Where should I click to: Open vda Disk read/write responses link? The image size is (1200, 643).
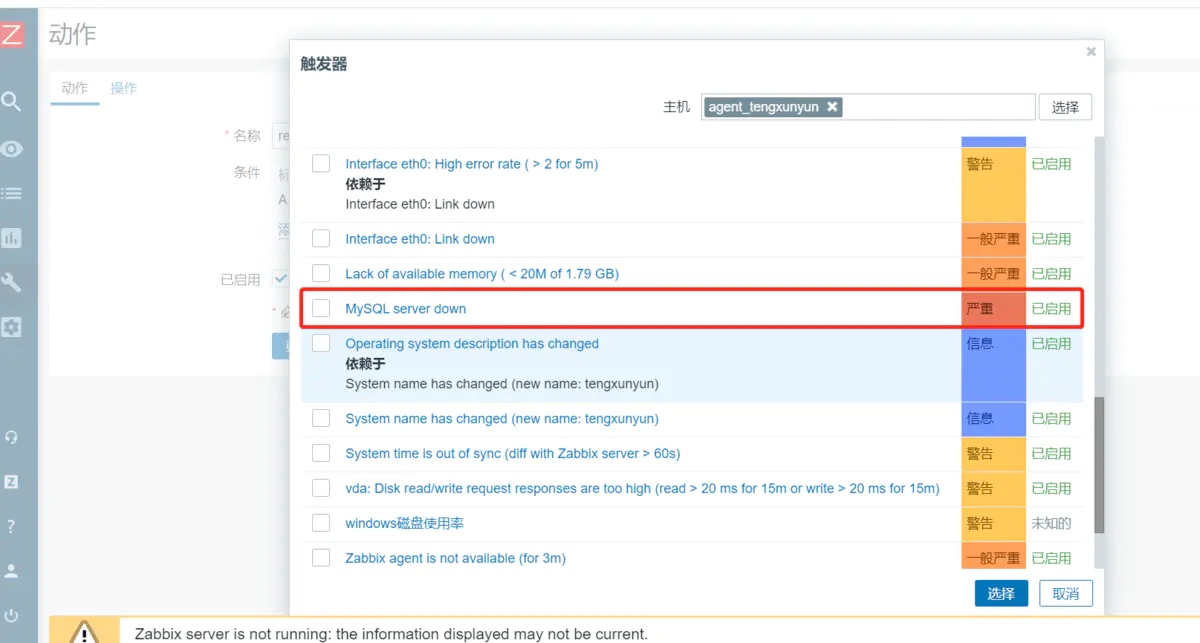pos(643,489)
